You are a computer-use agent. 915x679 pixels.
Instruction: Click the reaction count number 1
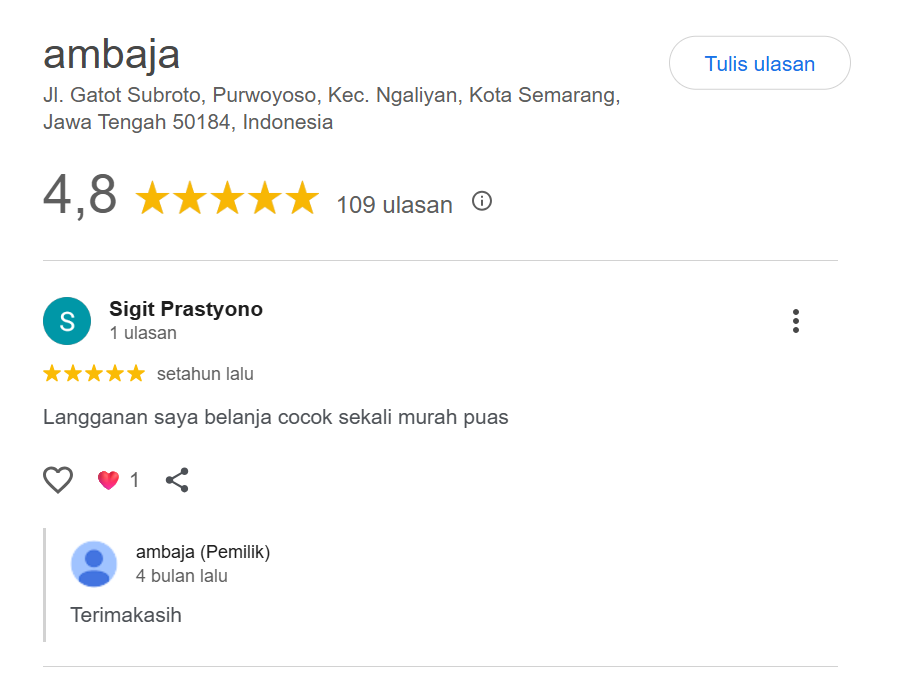tap(135, 480)
